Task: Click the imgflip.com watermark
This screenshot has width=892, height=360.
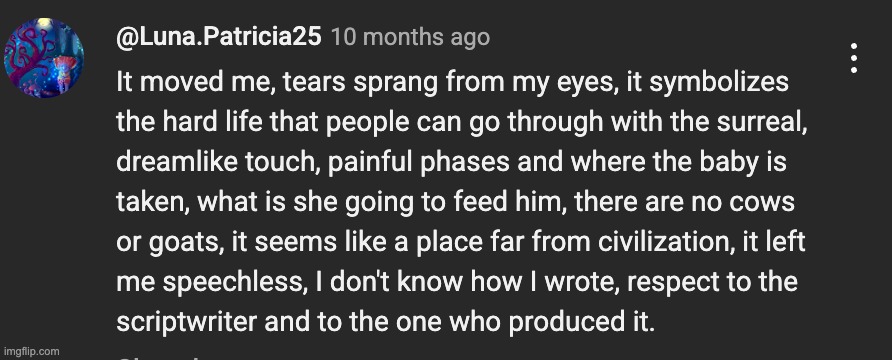Action: 31,351
